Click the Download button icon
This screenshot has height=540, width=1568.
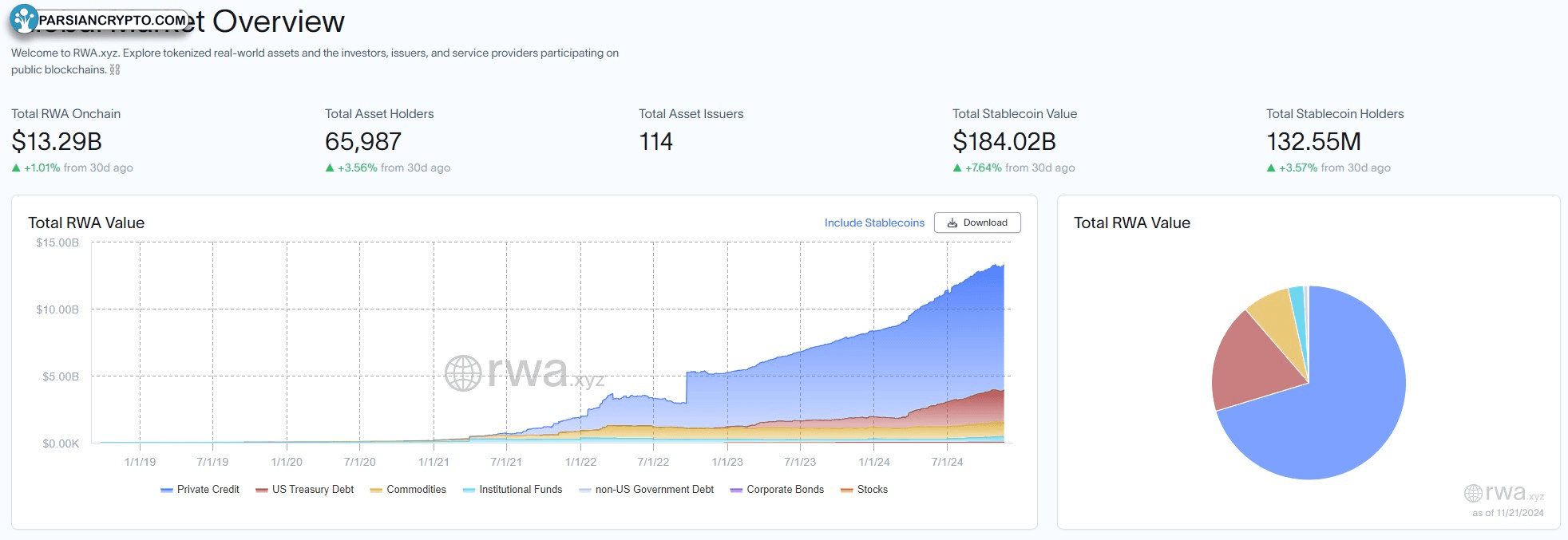[952, 223]
